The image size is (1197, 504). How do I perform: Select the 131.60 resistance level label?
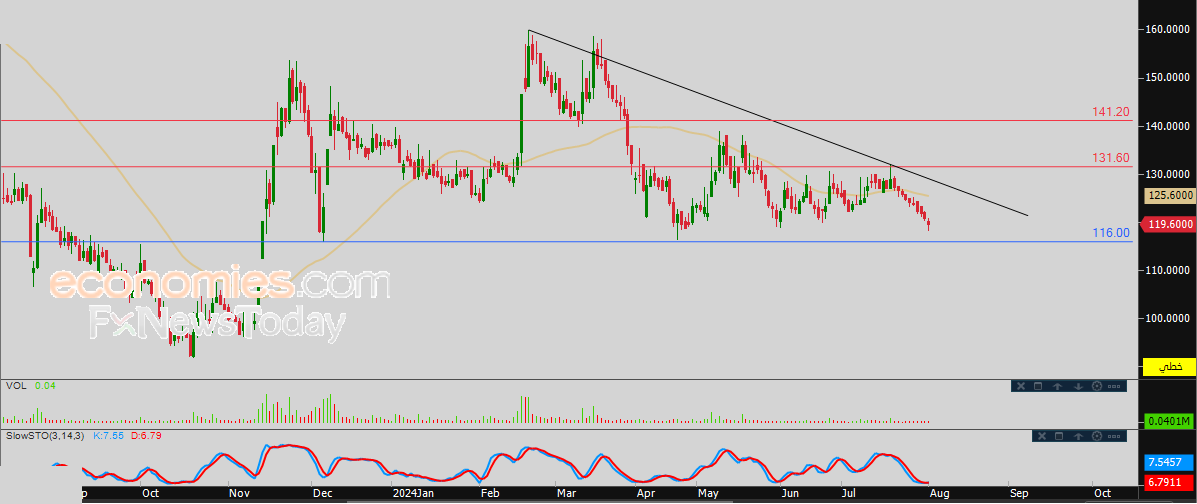point(1109,158)
